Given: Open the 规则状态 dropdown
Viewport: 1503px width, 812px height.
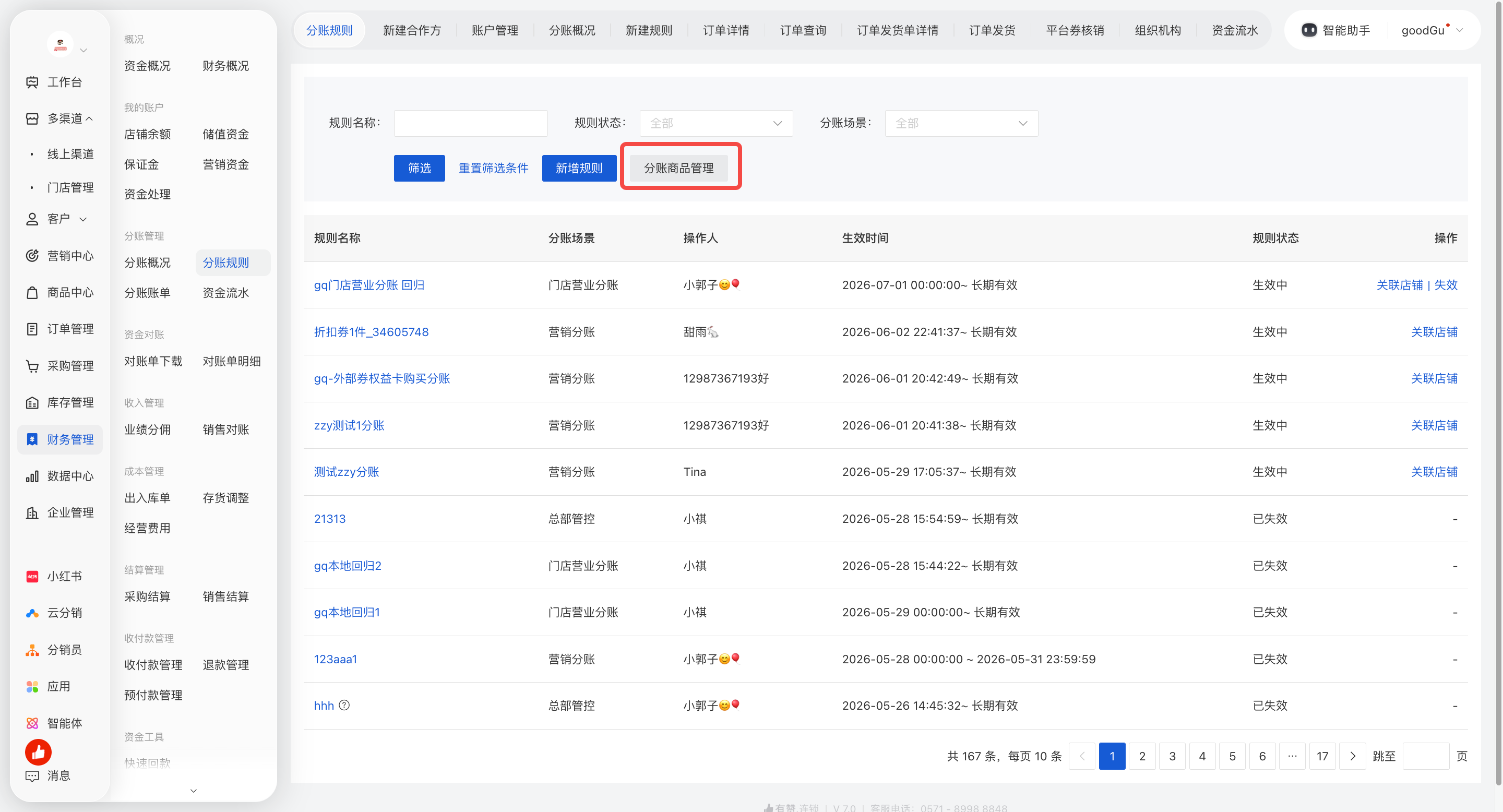Looking at the screenshot, I should 716,123.
